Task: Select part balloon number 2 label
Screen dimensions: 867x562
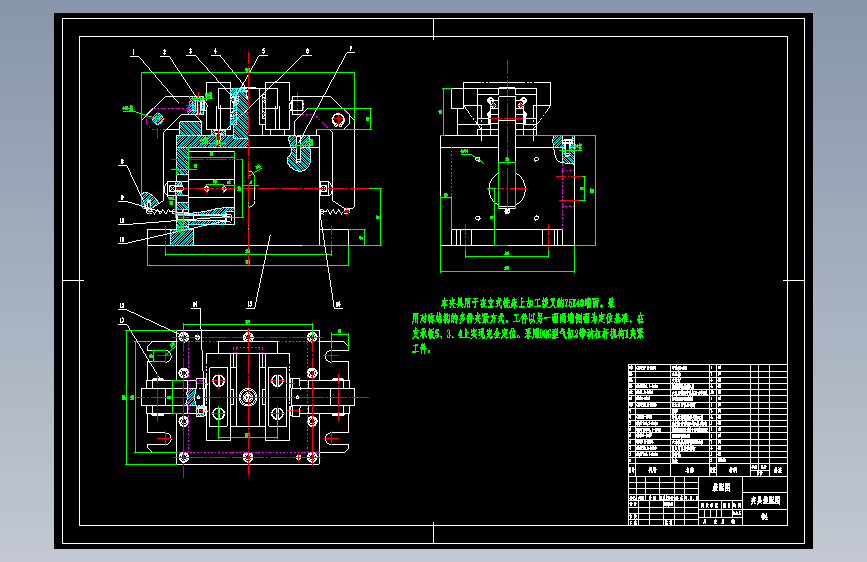Action: coord(164,53)
